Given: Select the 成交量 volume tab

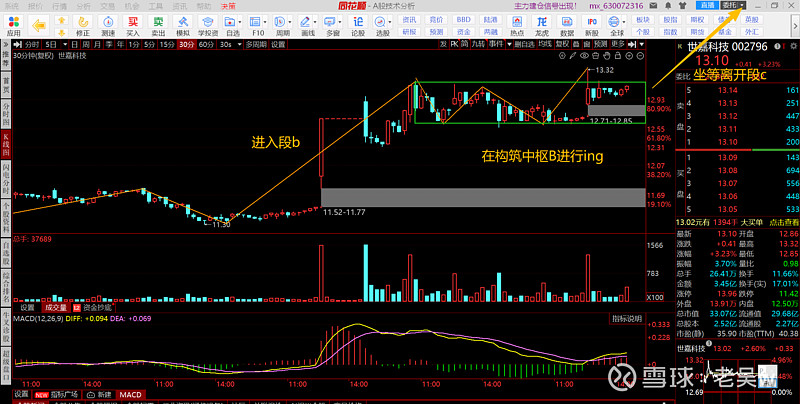Looking at the screenshot, I should click(x=56, y=308).
